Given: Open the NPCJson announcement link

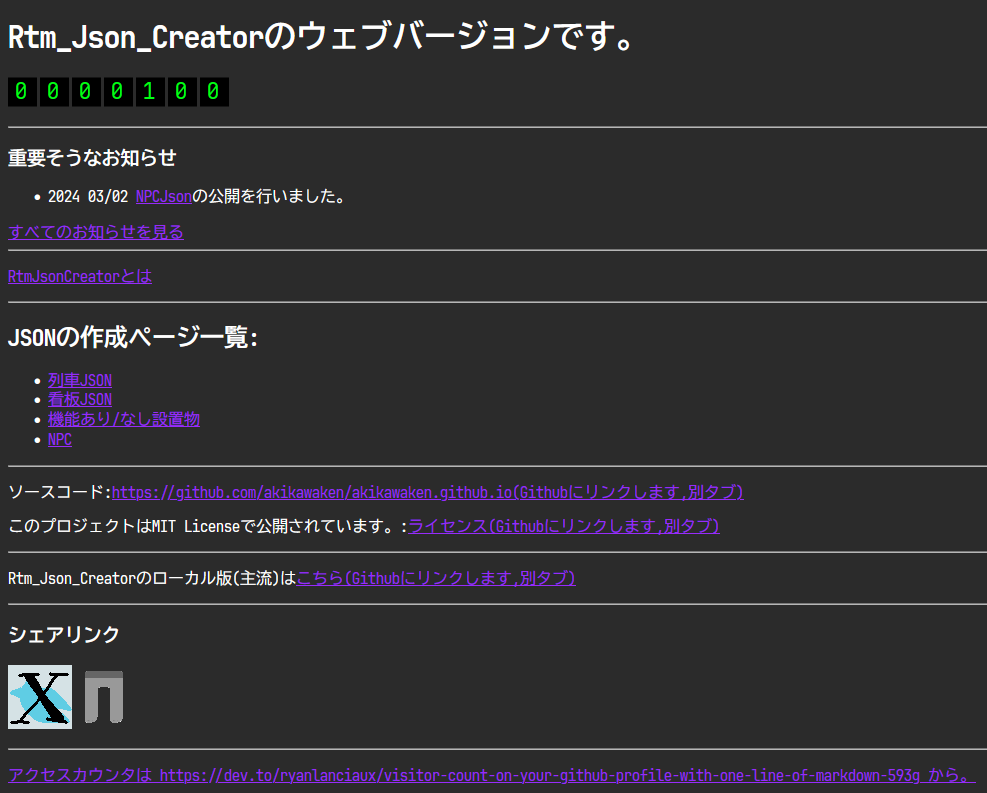Looking at the screenshot, I should (163, 196).
